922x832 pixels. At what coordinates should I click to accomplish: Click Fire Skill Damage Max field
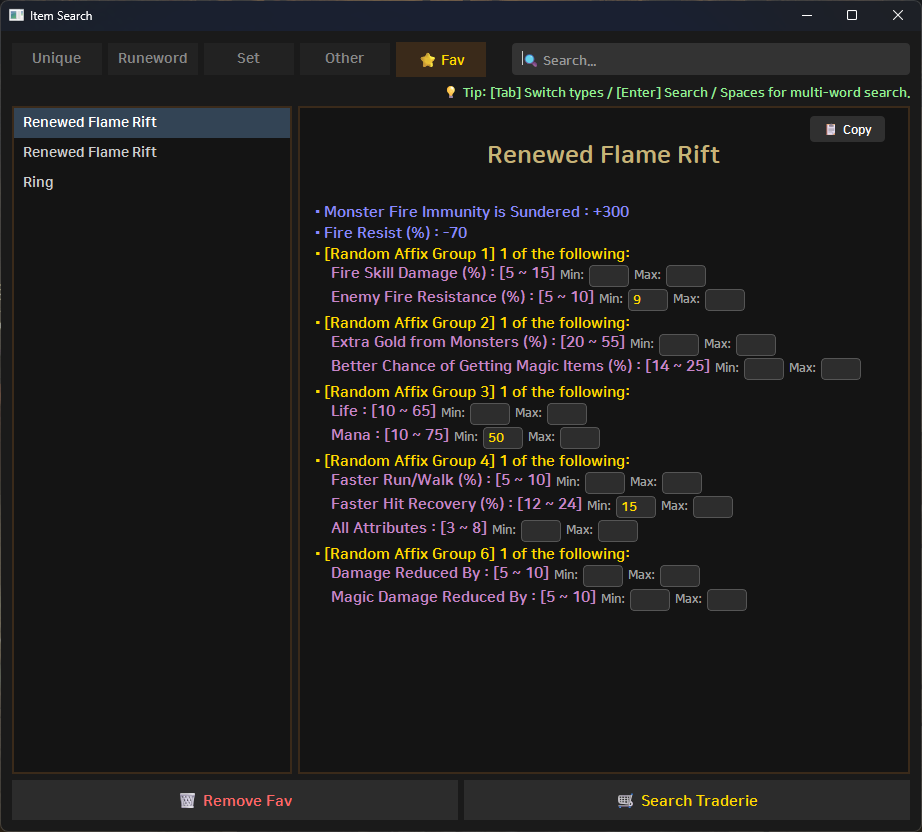tap(686, 275)
